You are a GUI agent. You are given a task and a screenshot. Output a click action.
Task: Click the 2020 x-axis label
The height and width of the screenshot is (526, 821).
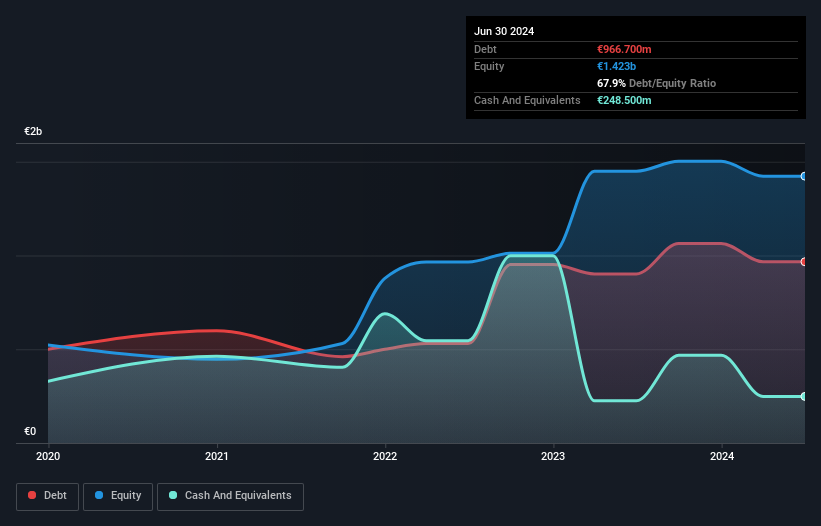(x=48, y=456)
